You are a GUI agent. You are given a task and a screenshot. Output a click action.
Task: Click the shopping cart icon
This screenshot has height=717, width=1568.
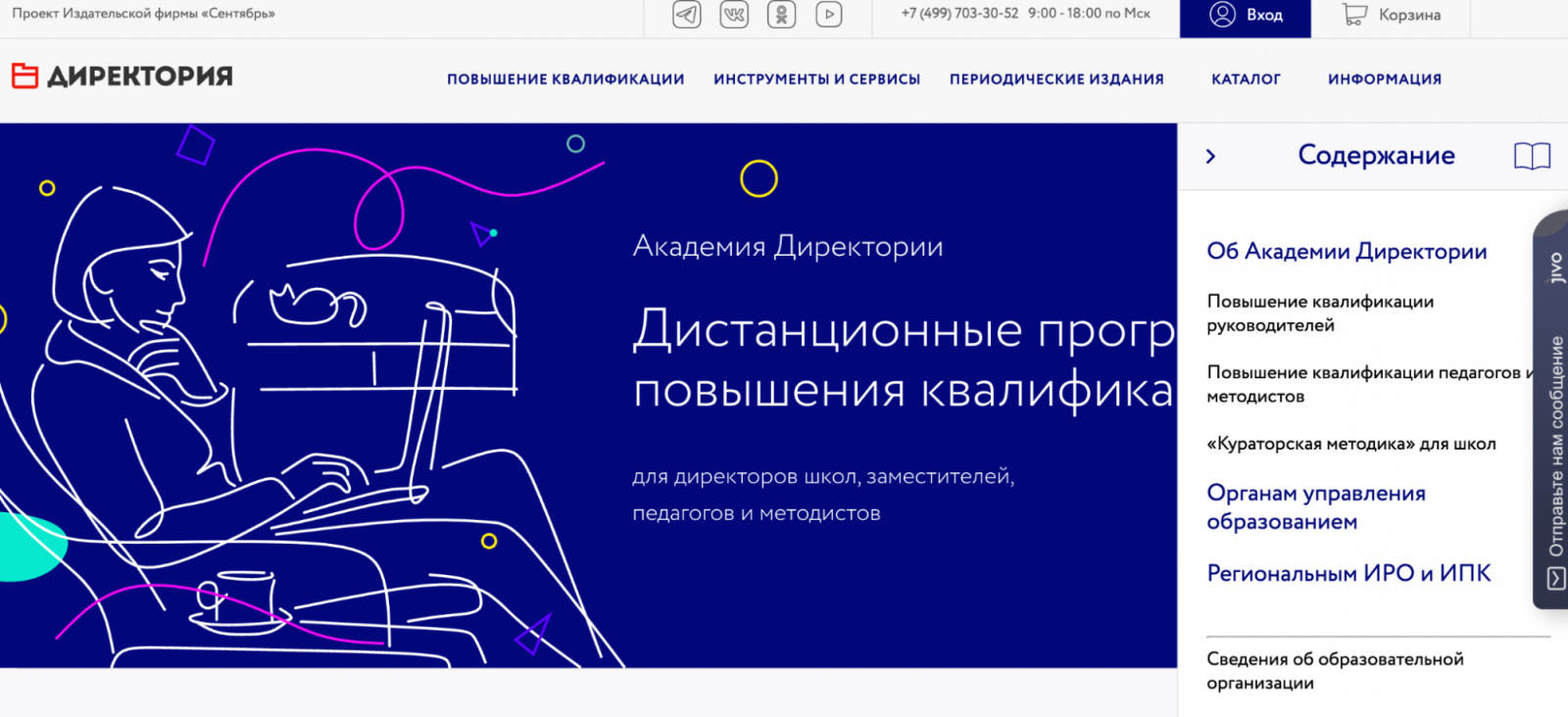tap(1354, 14)
